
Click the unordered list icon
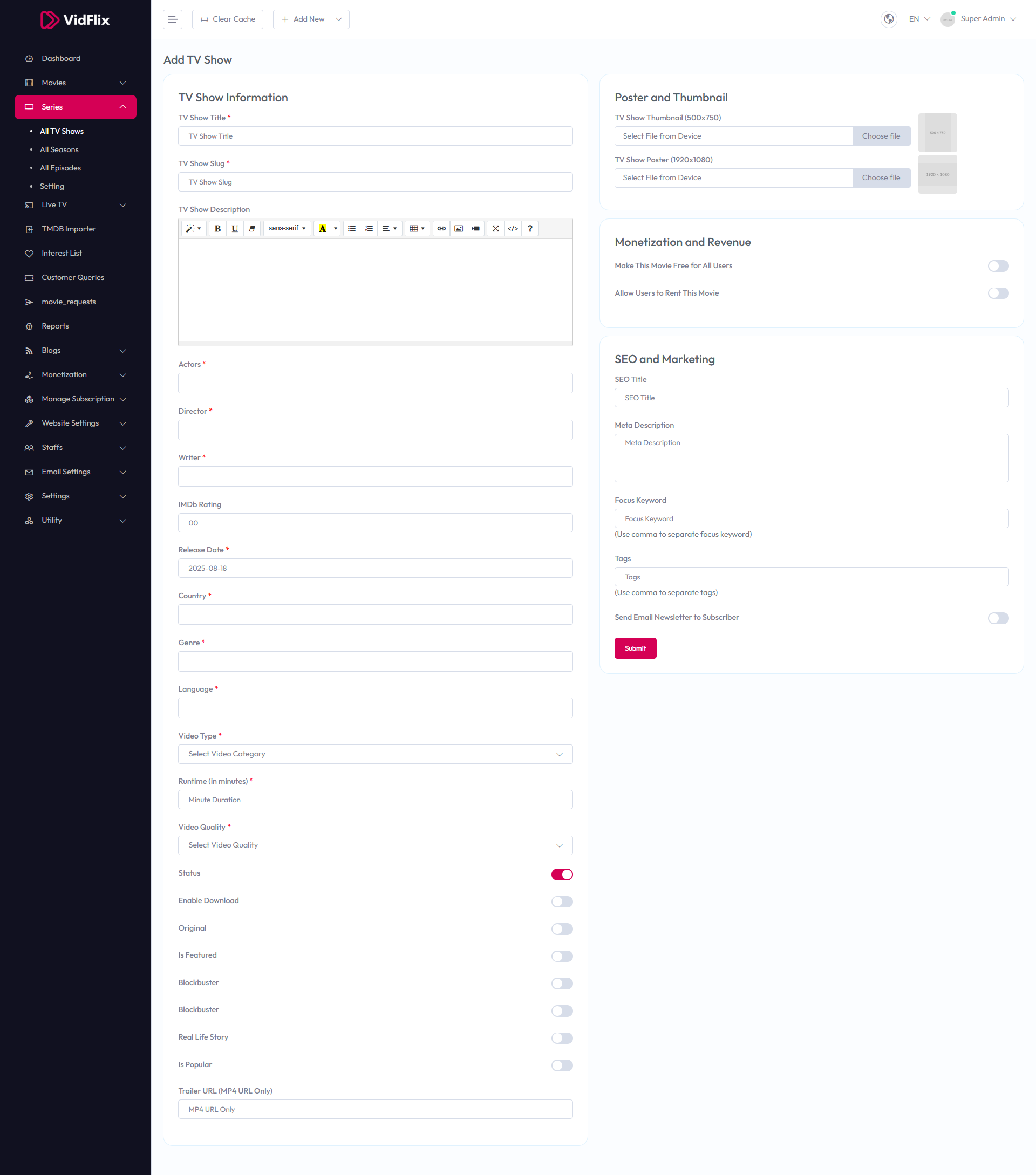352,228
